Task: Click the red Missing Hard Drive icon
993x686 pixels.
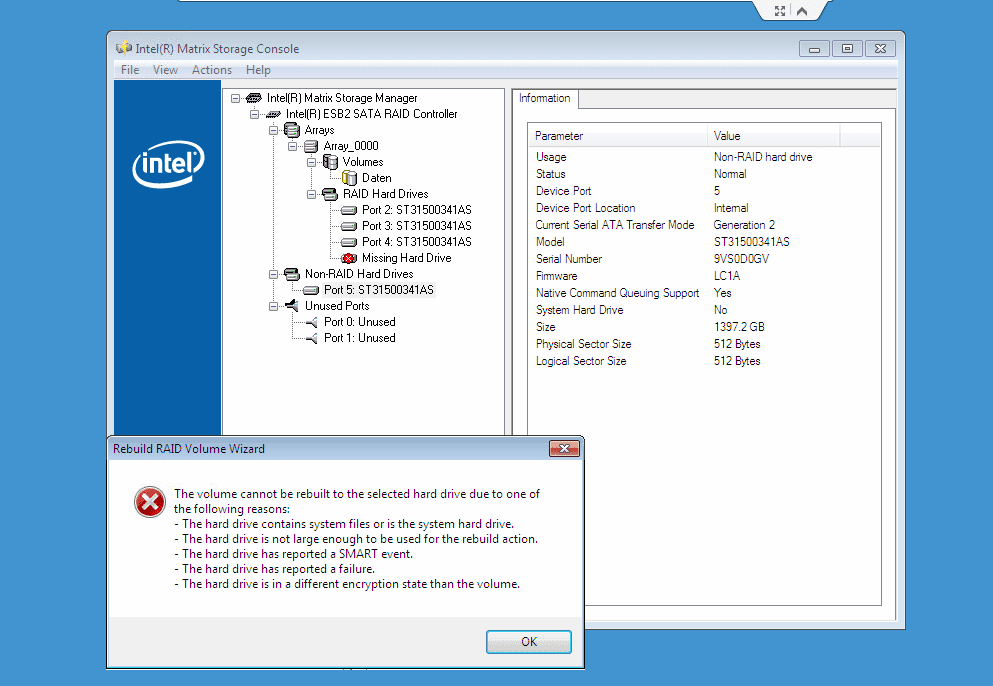Action: [x=349, y=258]
